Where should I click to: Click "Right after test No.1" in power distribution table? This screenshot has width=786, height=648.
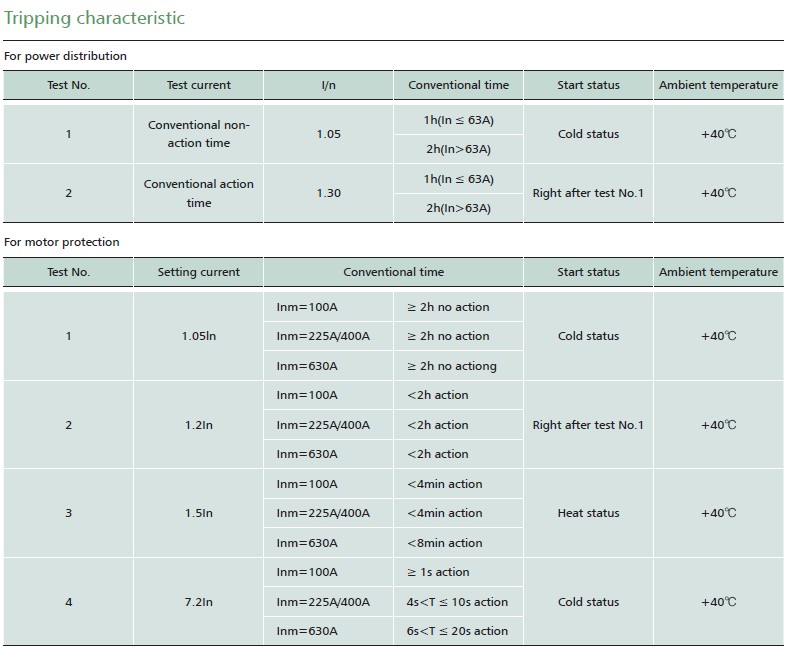click(588, 193)
